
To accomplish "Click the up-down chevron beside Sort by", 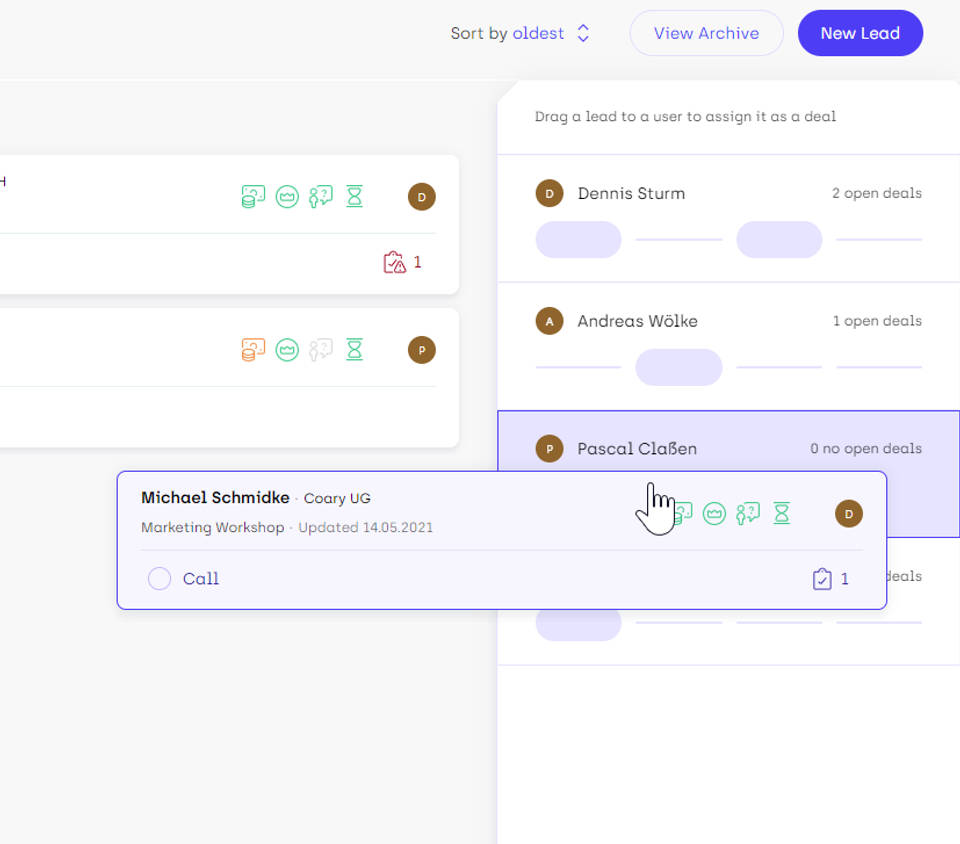I will pyautogui.click(x=583, y=33).
